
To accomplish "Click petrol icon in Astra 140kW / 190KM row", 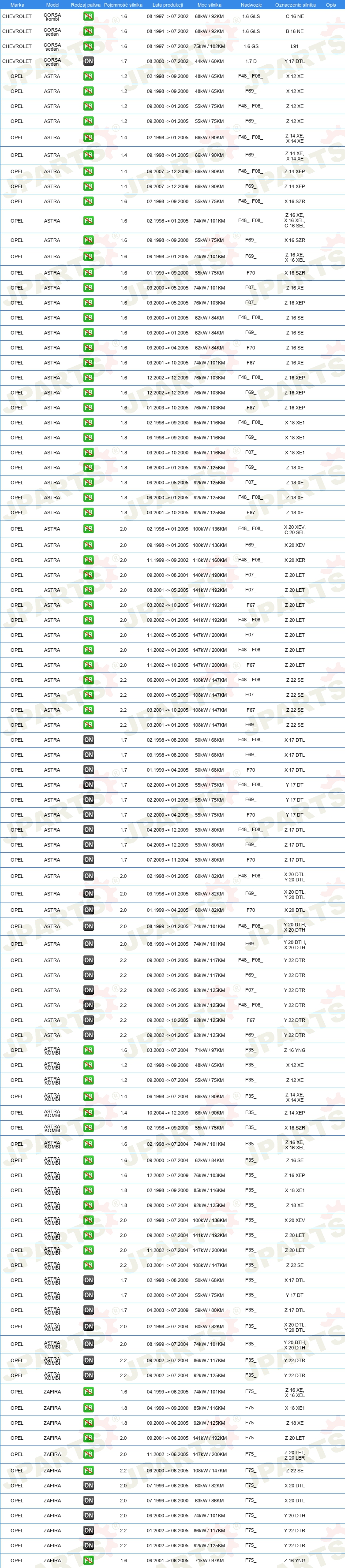I will point(88,575).
